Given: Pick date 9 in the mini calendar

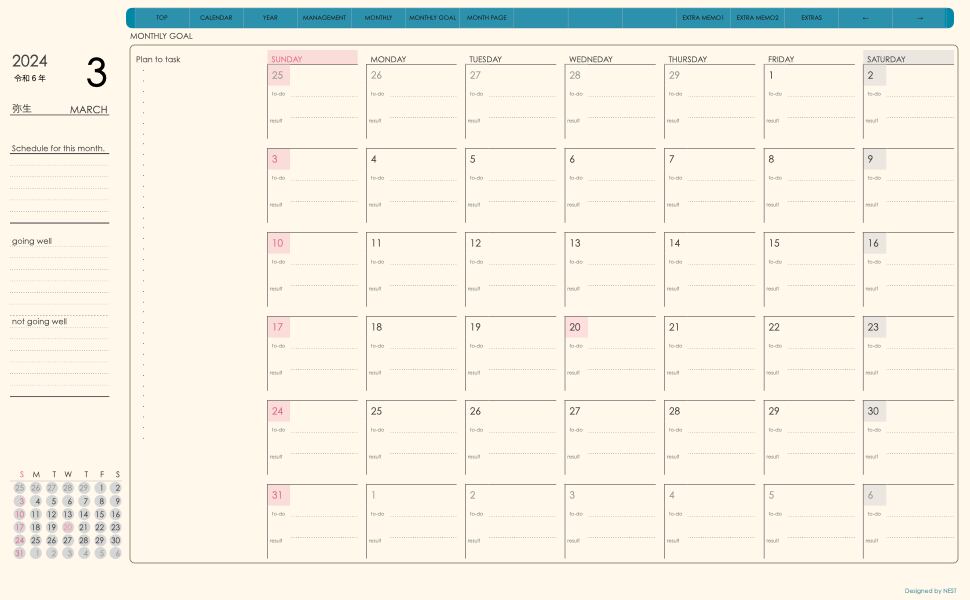Looking at the screenshot, I should (116, 501).
